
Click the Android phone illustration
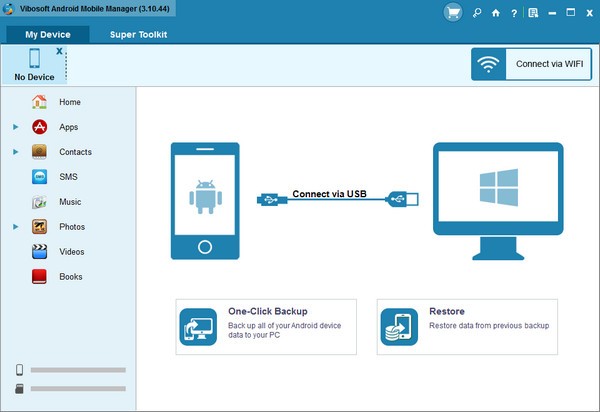tap(205, 201)
